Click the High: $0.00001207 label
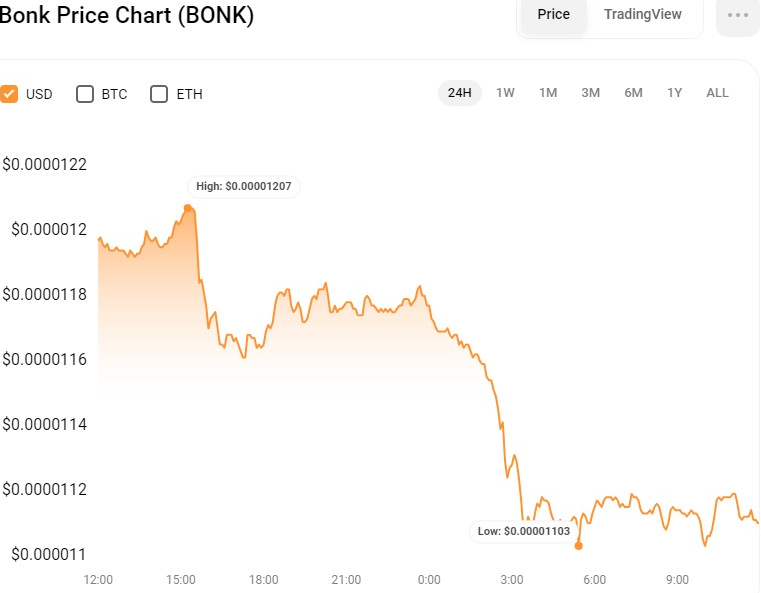This screenshot has width=761, height=593. tap(244, 186)
